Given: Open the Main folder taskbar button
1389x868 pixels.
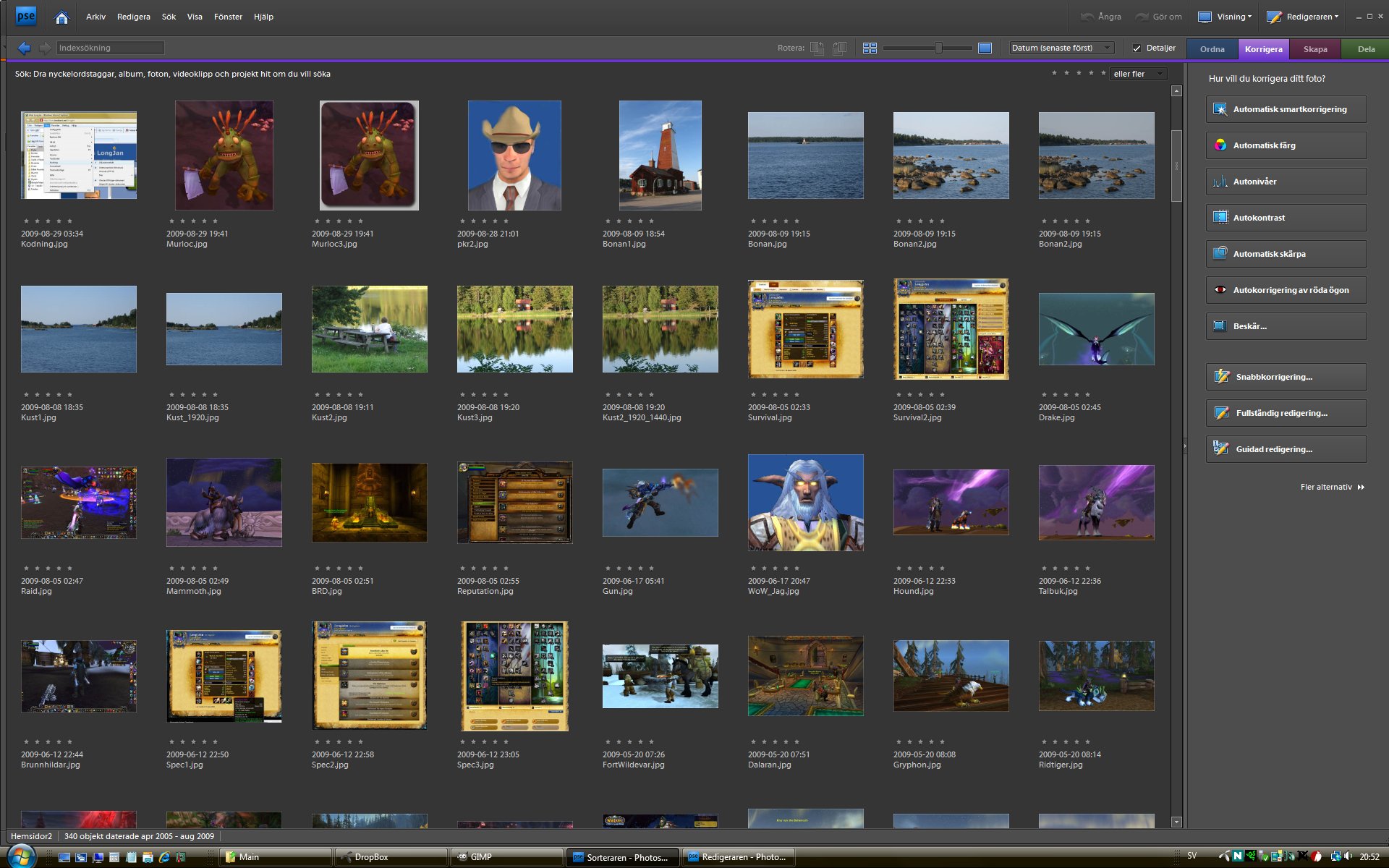Looking at the screenshot, I should (275, 857).
